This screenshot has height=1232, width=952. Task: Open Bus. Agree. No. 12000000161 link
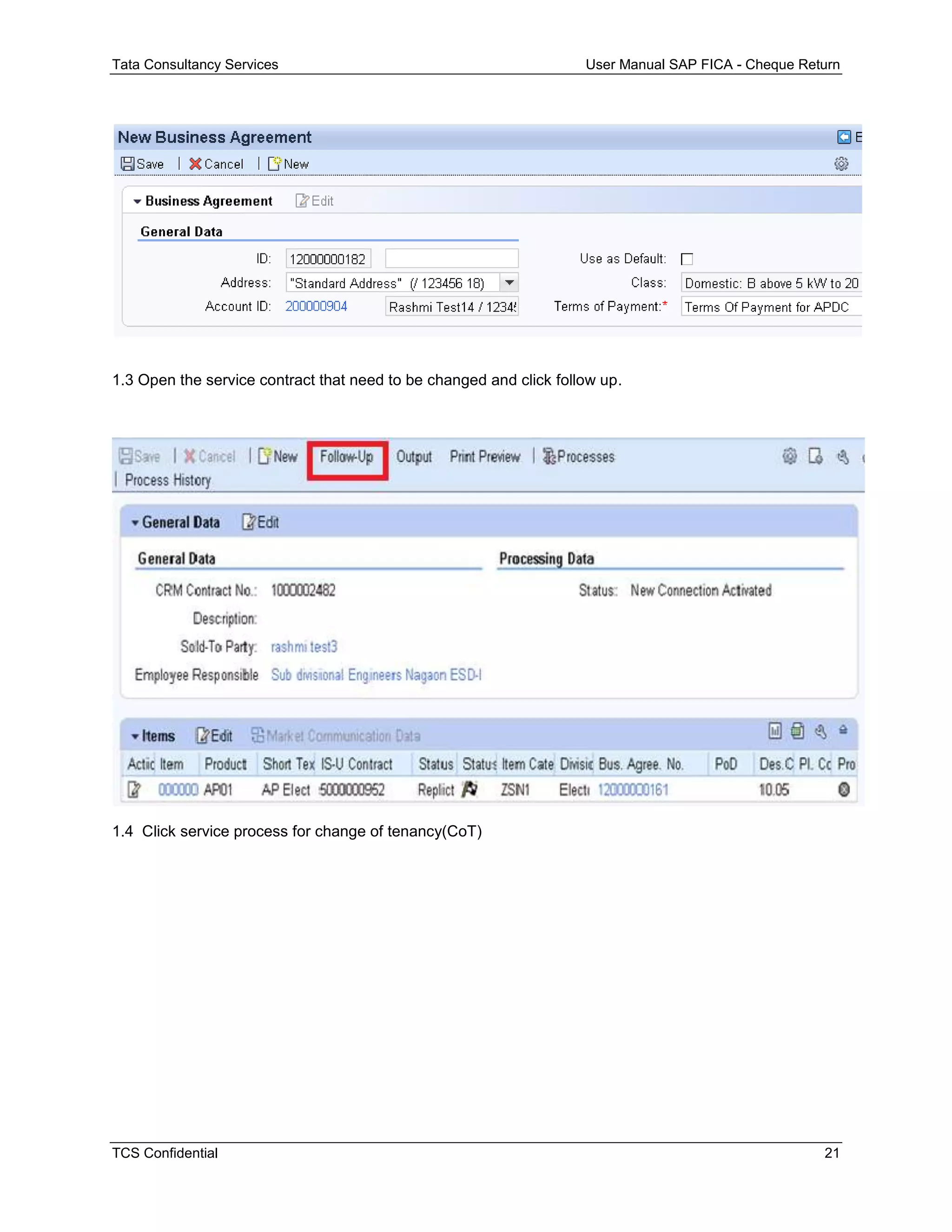click(x=633, y=790)
